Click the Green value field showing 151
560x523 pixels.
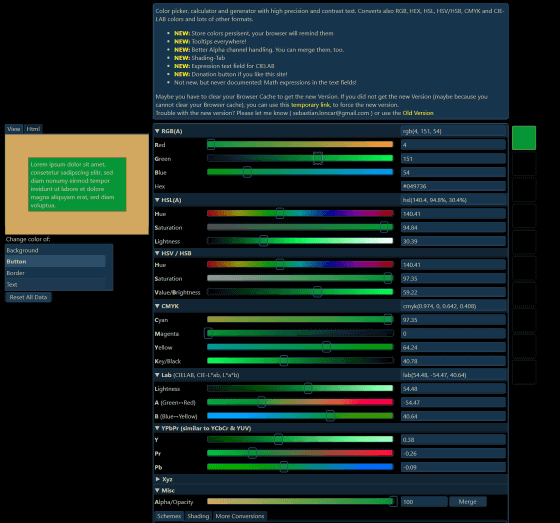453,159
